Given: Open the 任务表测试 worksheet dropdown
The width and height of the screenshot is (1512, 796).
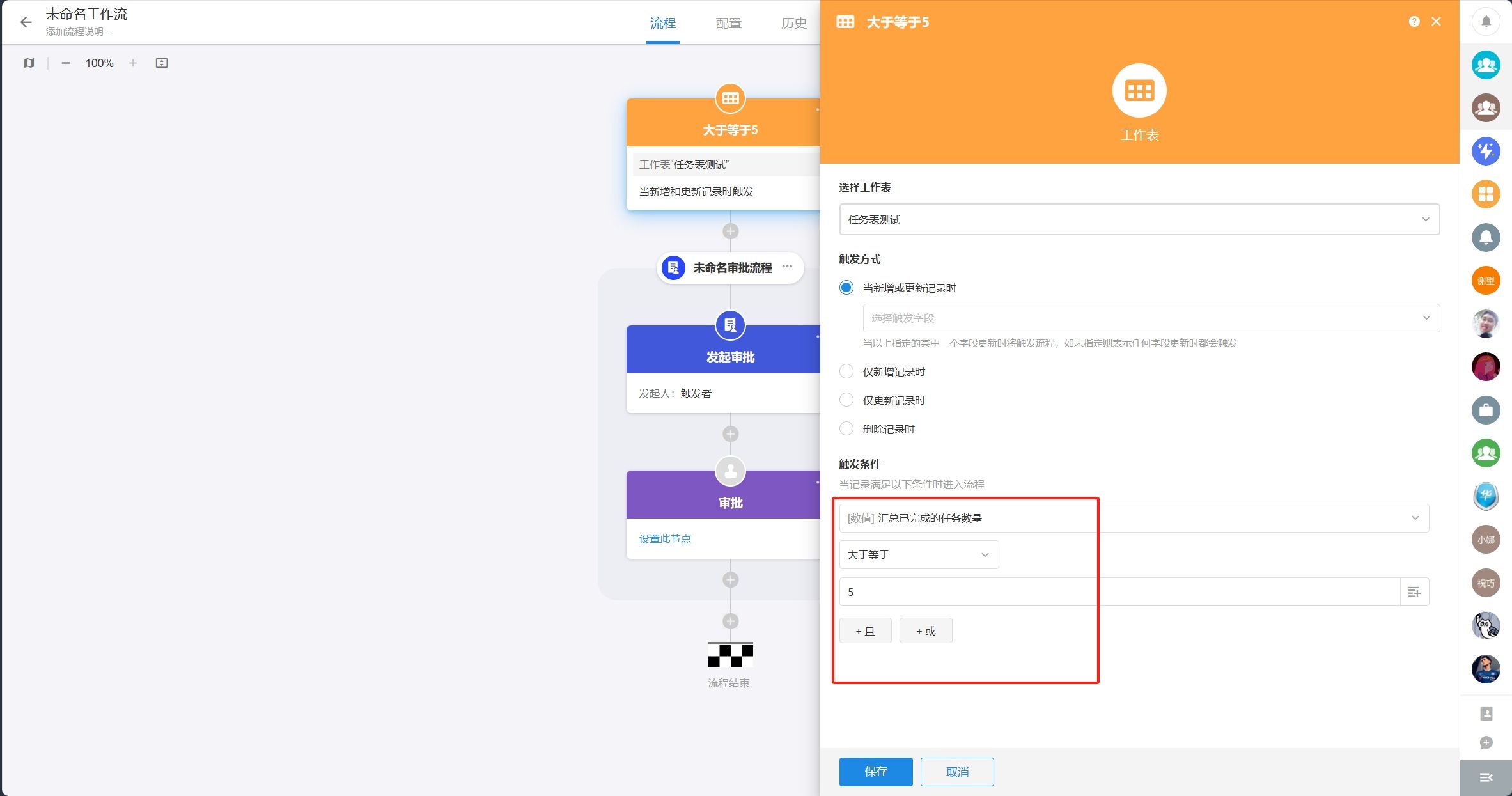Looking at the screenshot, I should 1139,219.
